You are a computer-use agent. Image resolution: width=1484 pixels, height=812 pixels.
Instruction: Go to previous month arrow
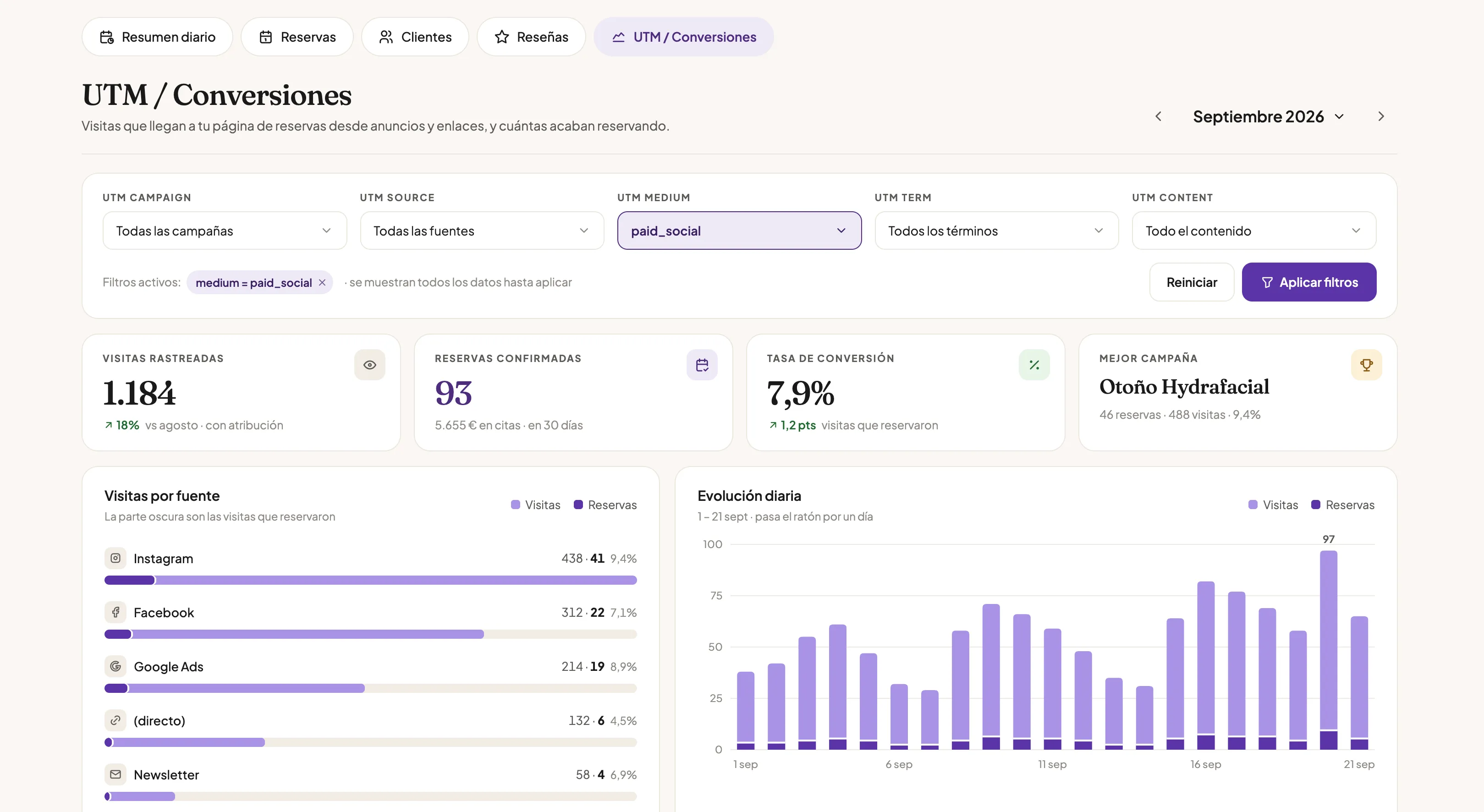click(x=1158, y=116)
